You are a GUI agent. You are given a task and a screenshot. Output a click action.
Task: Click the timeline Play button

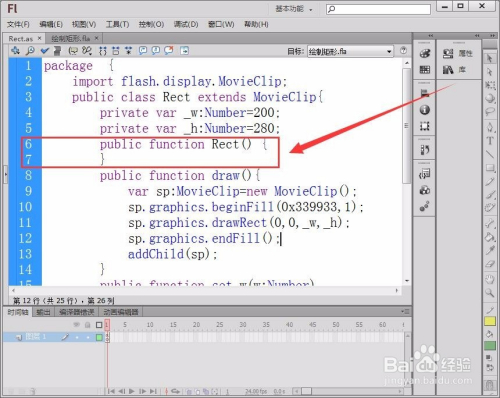tap(132, 391)
